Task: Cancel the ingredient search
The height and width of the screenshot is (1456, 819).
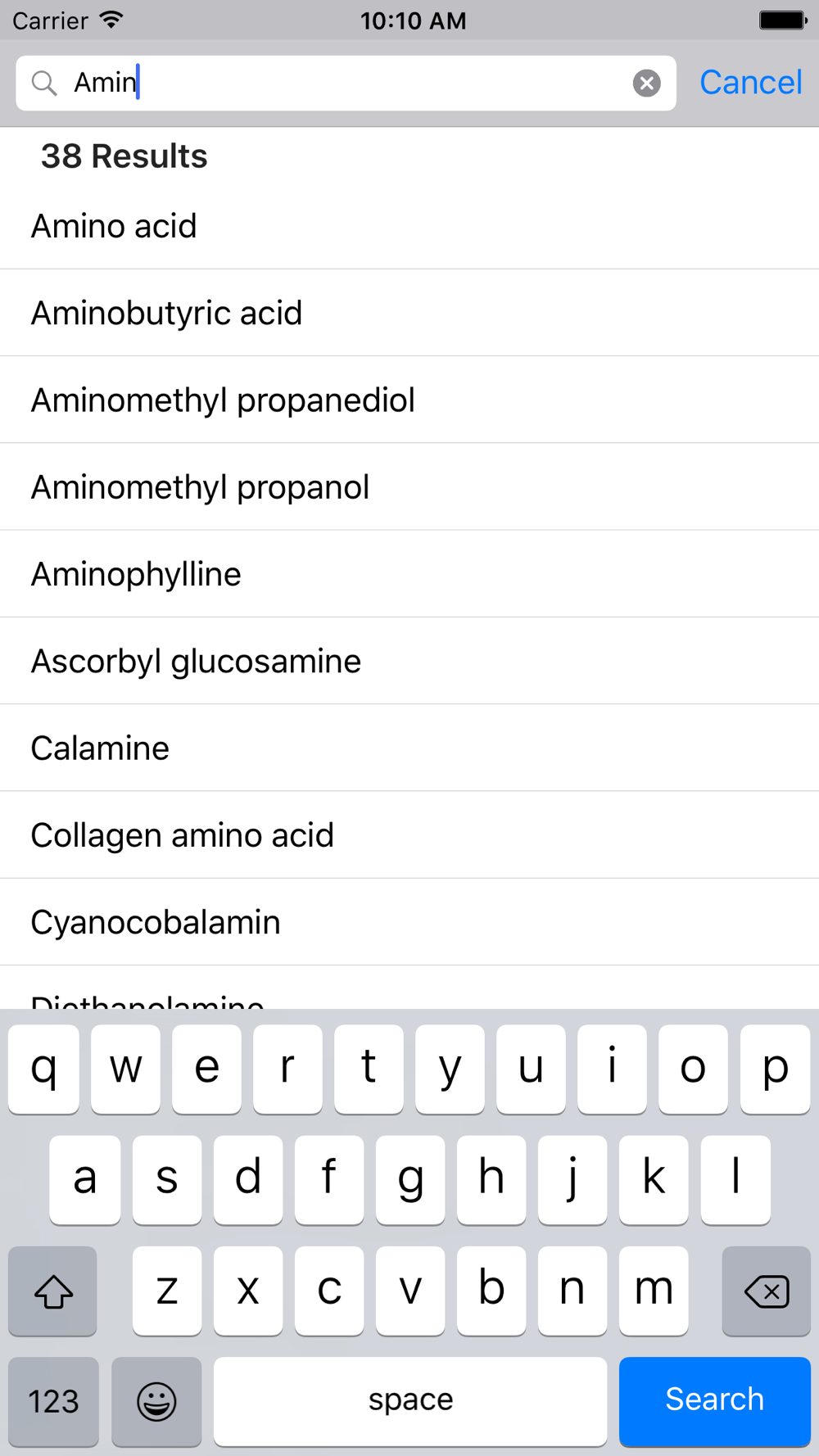Action: click(750, 83)
